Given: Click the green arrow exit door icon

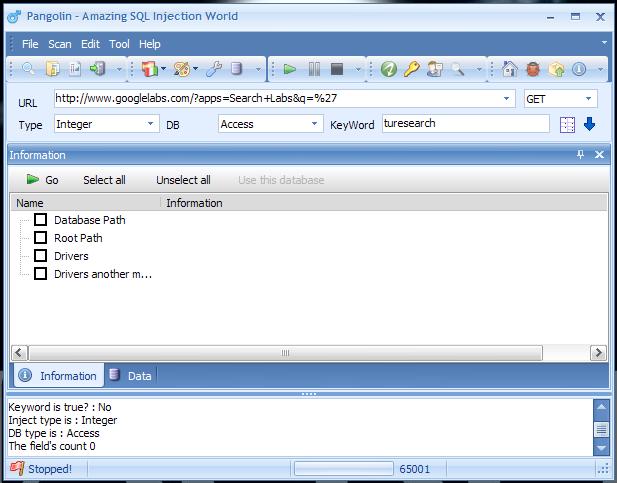Looking at the screenshot, I should 97,69.
